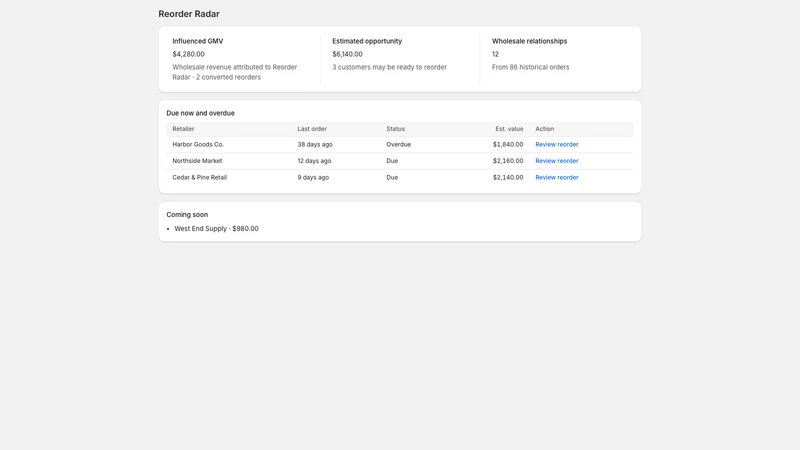Click 'From 86 historical orders' text

point(530,67)
